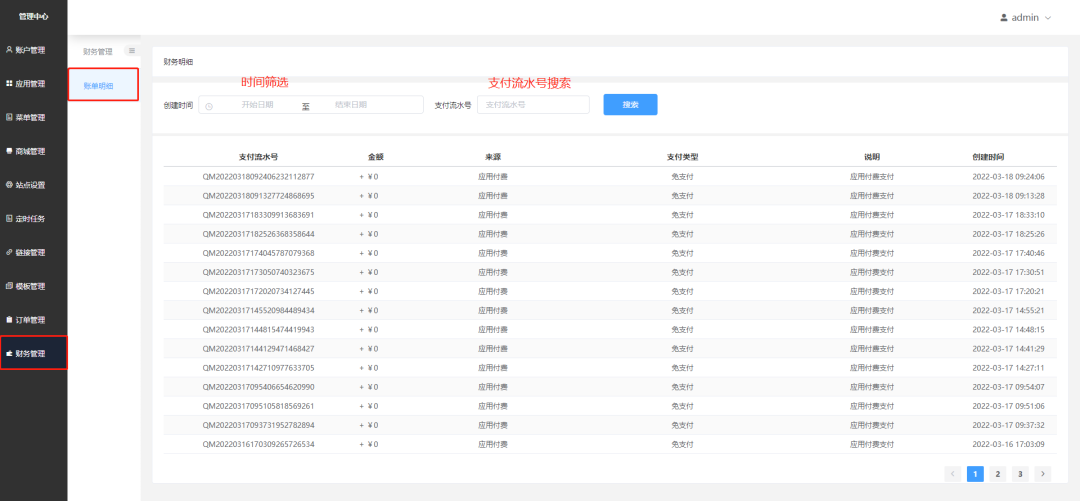Select 财务管理 in the sidebar
The image size is (1080, 501).
pos(29,354)
